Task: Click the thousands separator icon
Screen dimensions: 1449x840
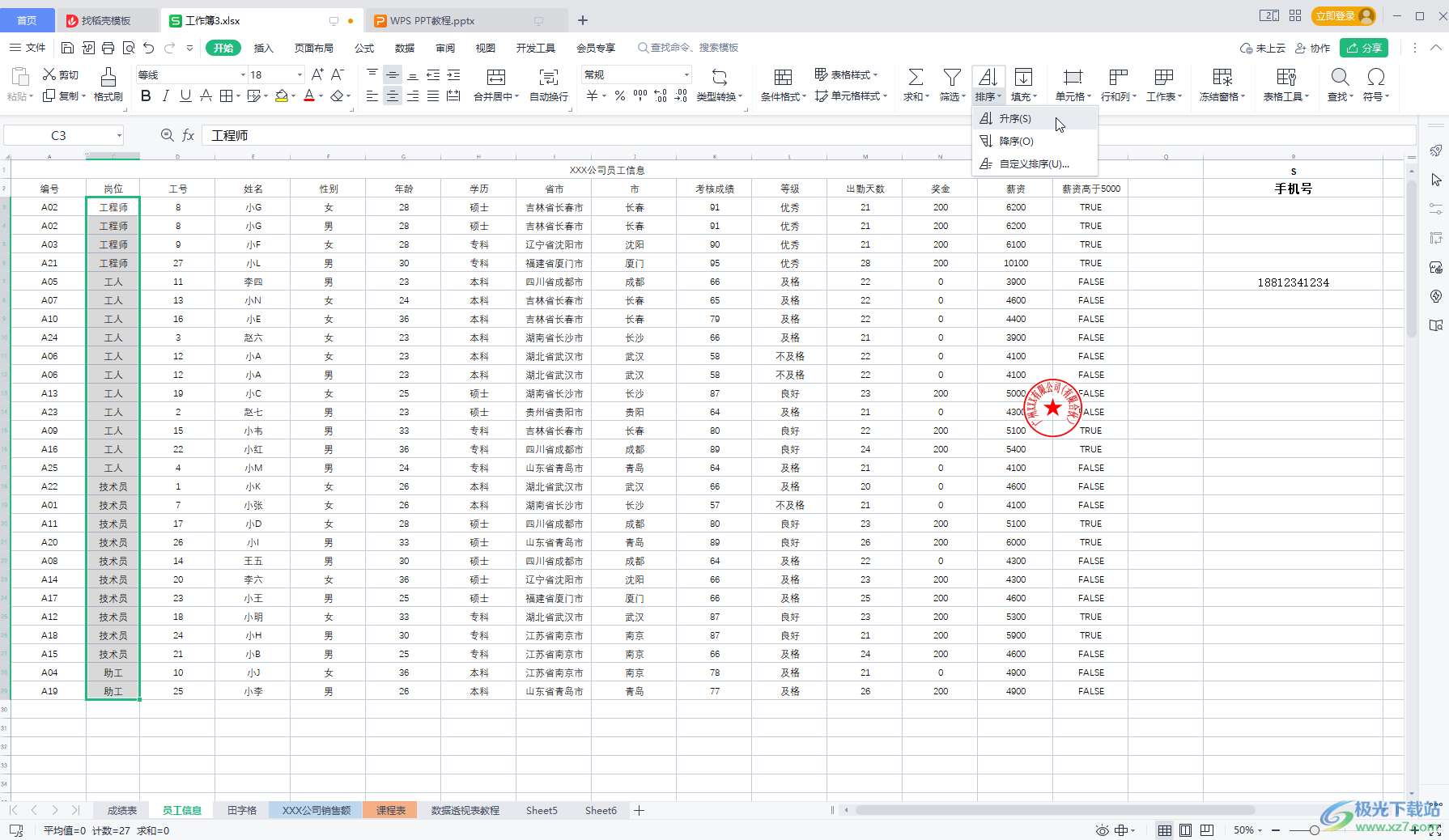Action: [640, 96]
